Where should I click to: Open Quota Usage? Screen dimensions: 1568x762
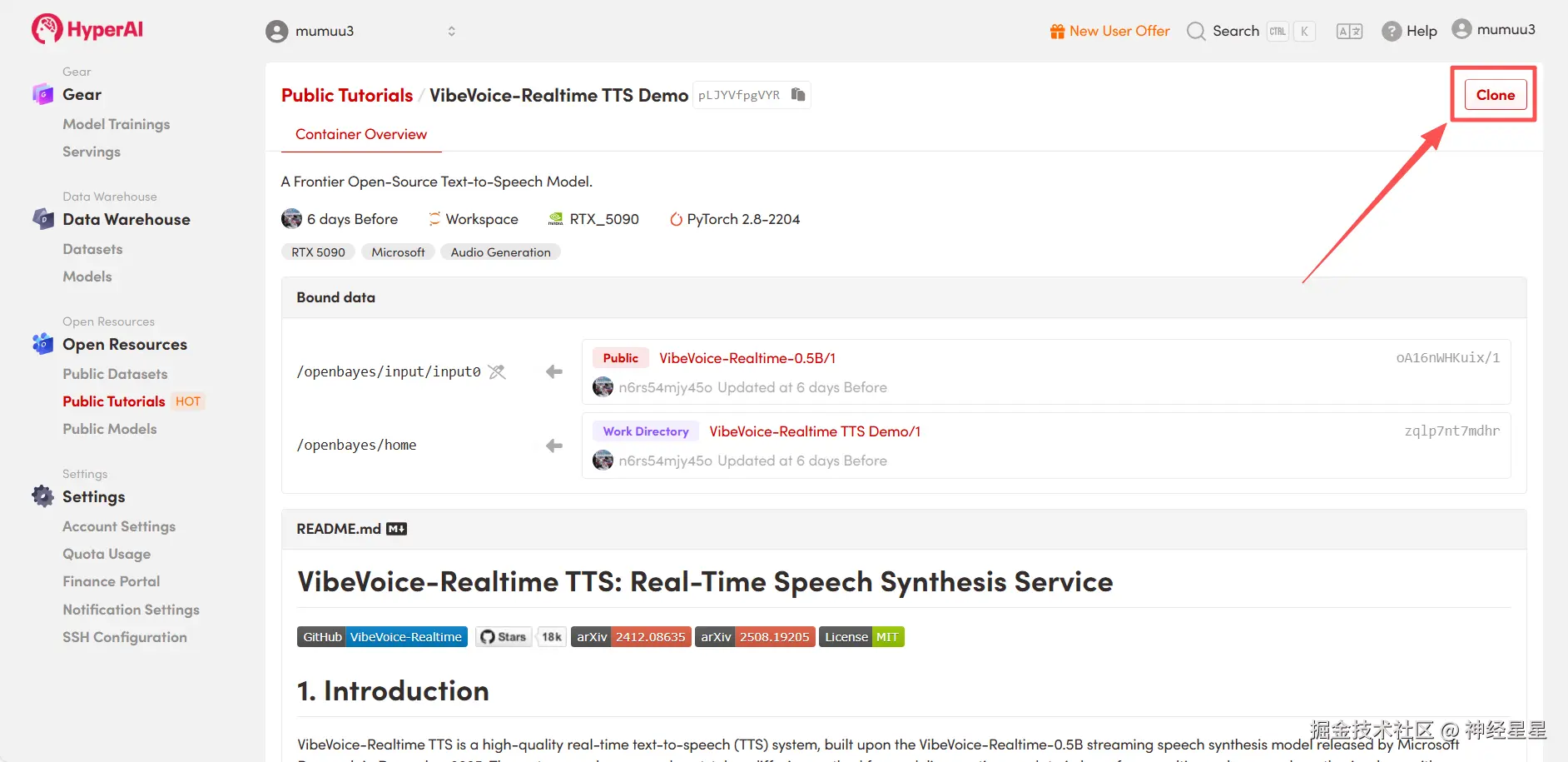(107, 554)
